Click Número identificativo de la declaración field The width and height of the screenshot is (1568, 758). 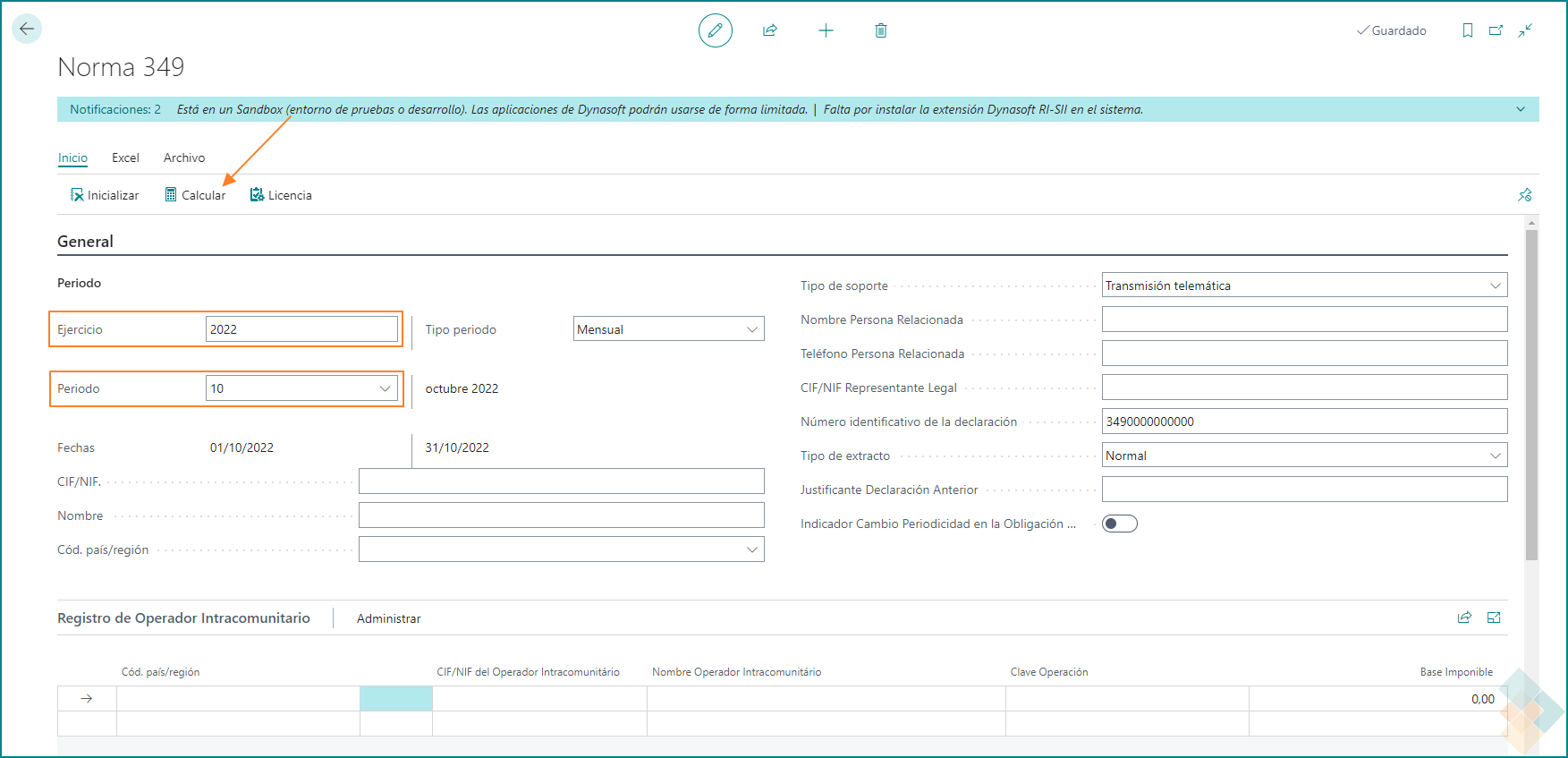coord(1304,421)
